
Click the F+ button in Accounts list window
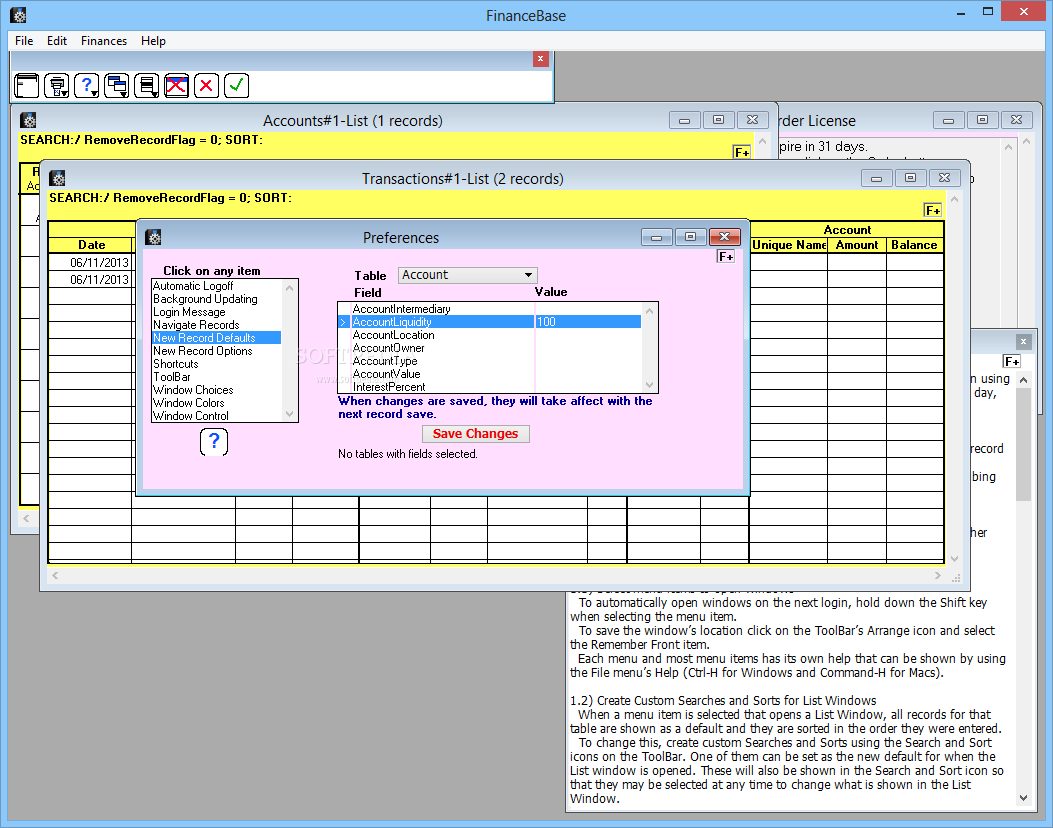click(741, 152)
